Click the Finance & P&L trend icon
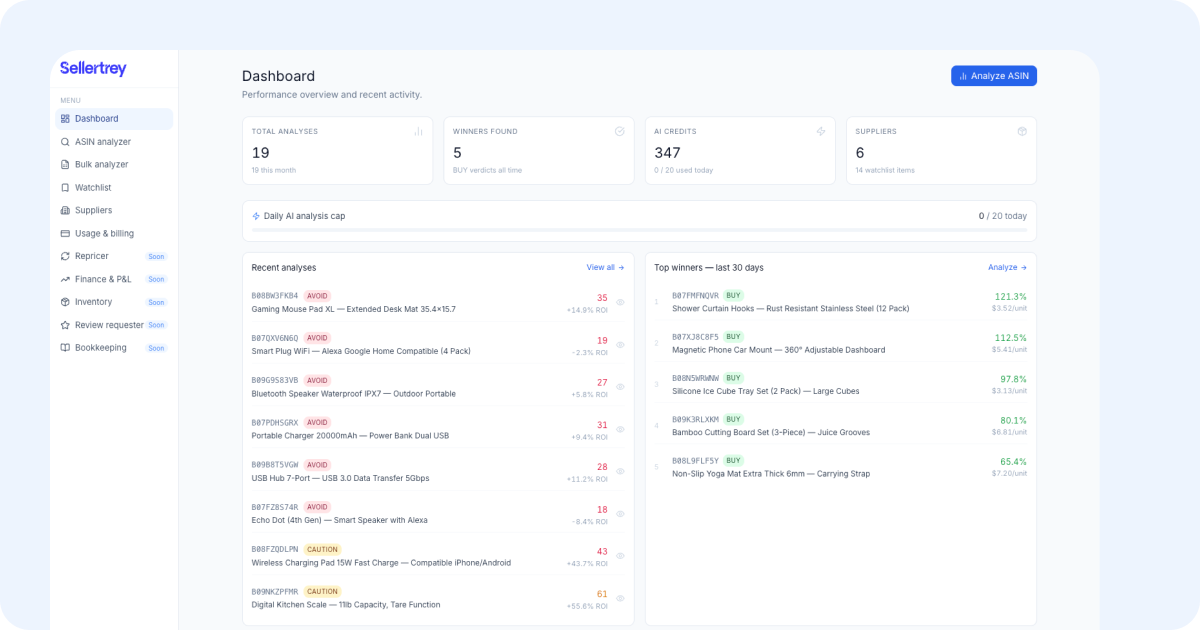This screenshot has height=630, width=1200. point(65,279)
